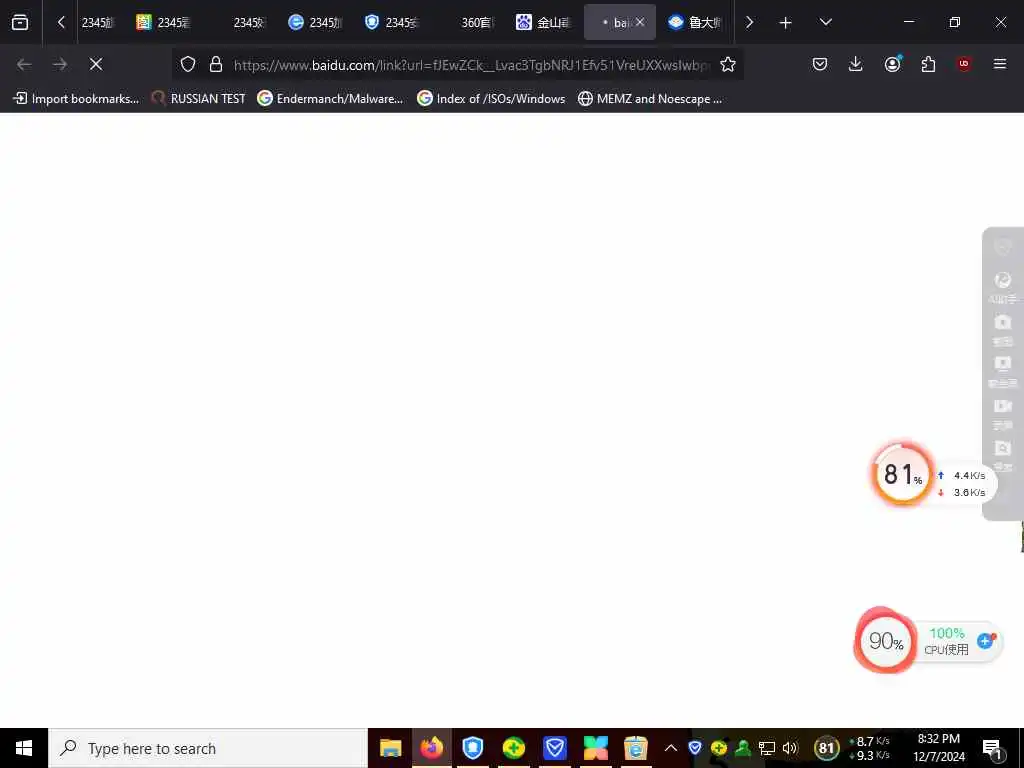Click the 81 circle on taskbar
1024x768 pixels.
click(827, 748)
